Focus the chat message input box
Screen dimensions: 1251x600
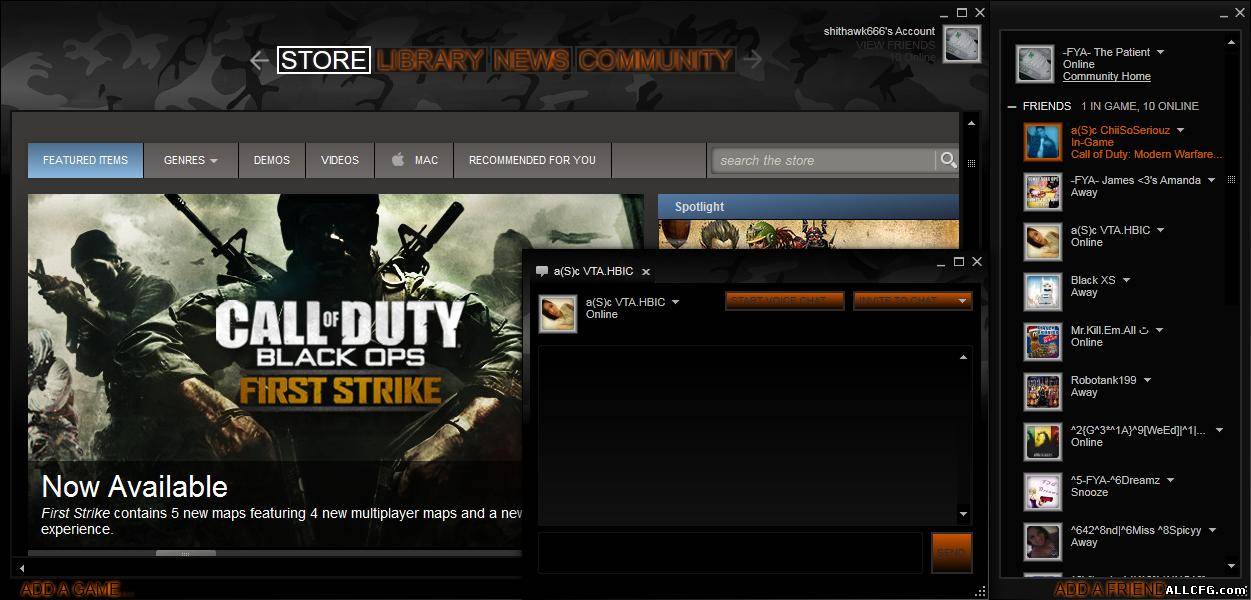click(x=730, y=553)
